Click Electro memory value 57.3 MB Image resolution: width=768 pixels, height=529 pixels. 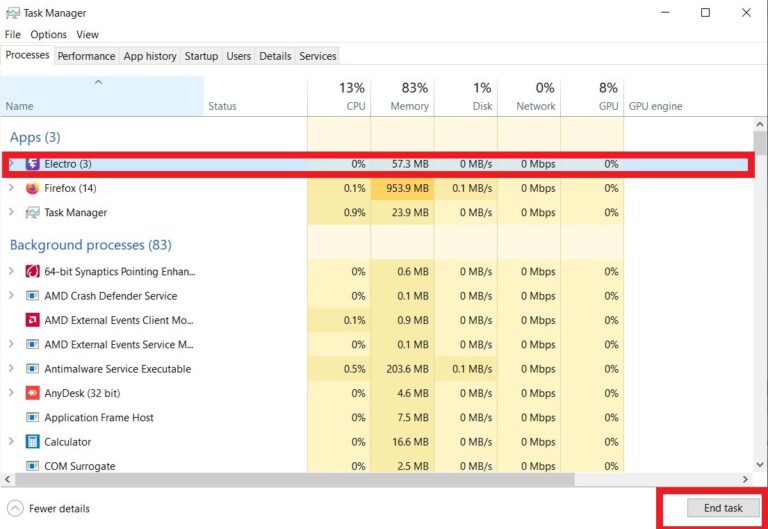[x=410, y=164]
